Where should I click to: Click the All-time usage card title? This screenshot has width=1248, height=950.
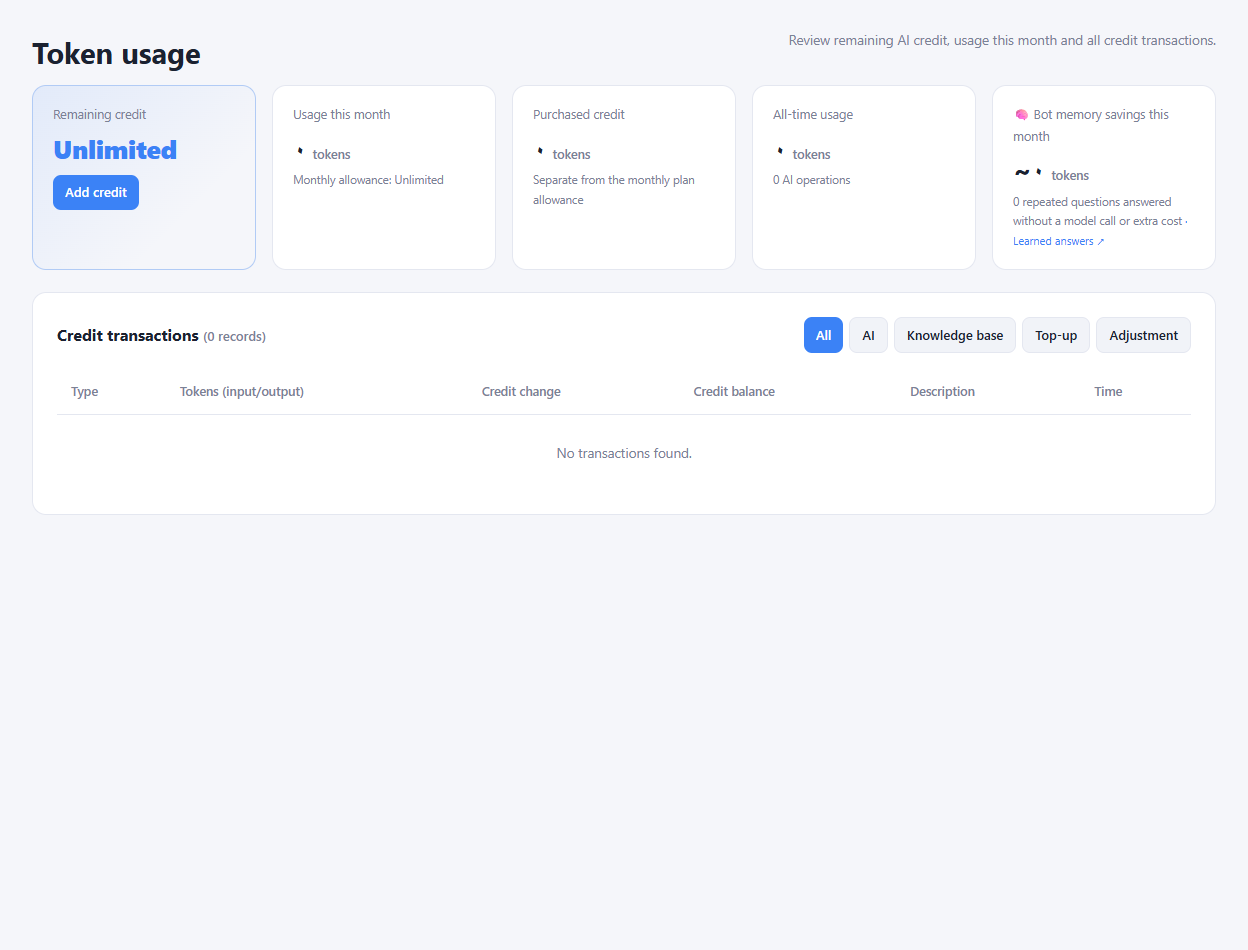click(813, 114)
